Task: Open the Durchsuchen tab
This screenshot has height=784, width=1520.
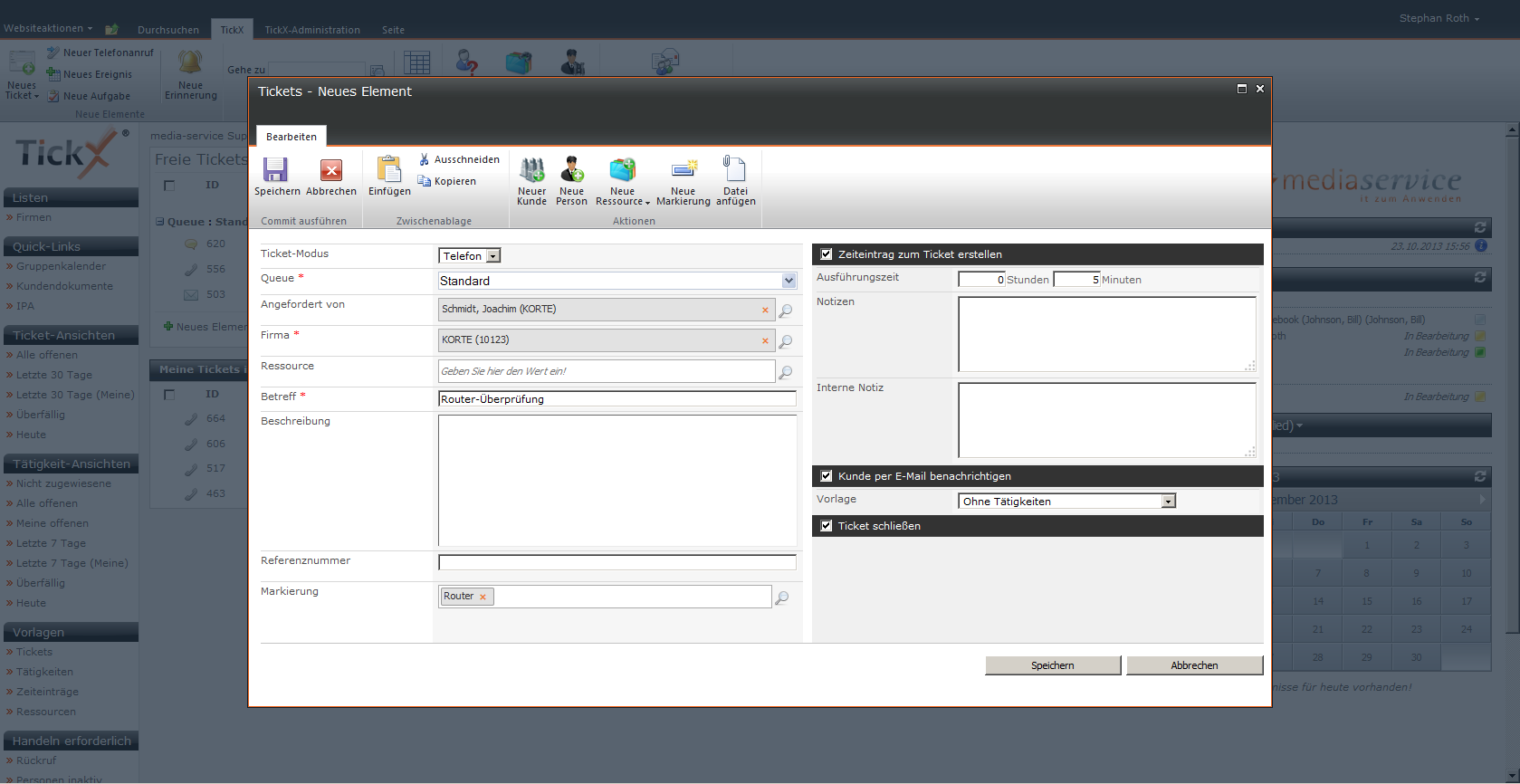Action: point(168,30)
